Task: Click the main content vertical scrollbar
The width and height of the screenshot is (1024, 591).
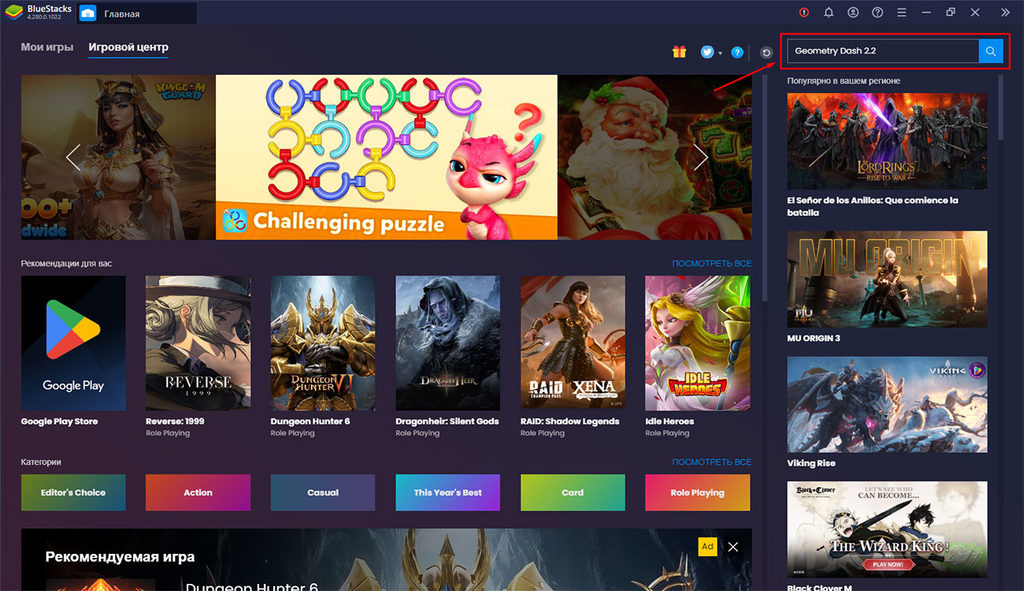Action: coord(763,188)
